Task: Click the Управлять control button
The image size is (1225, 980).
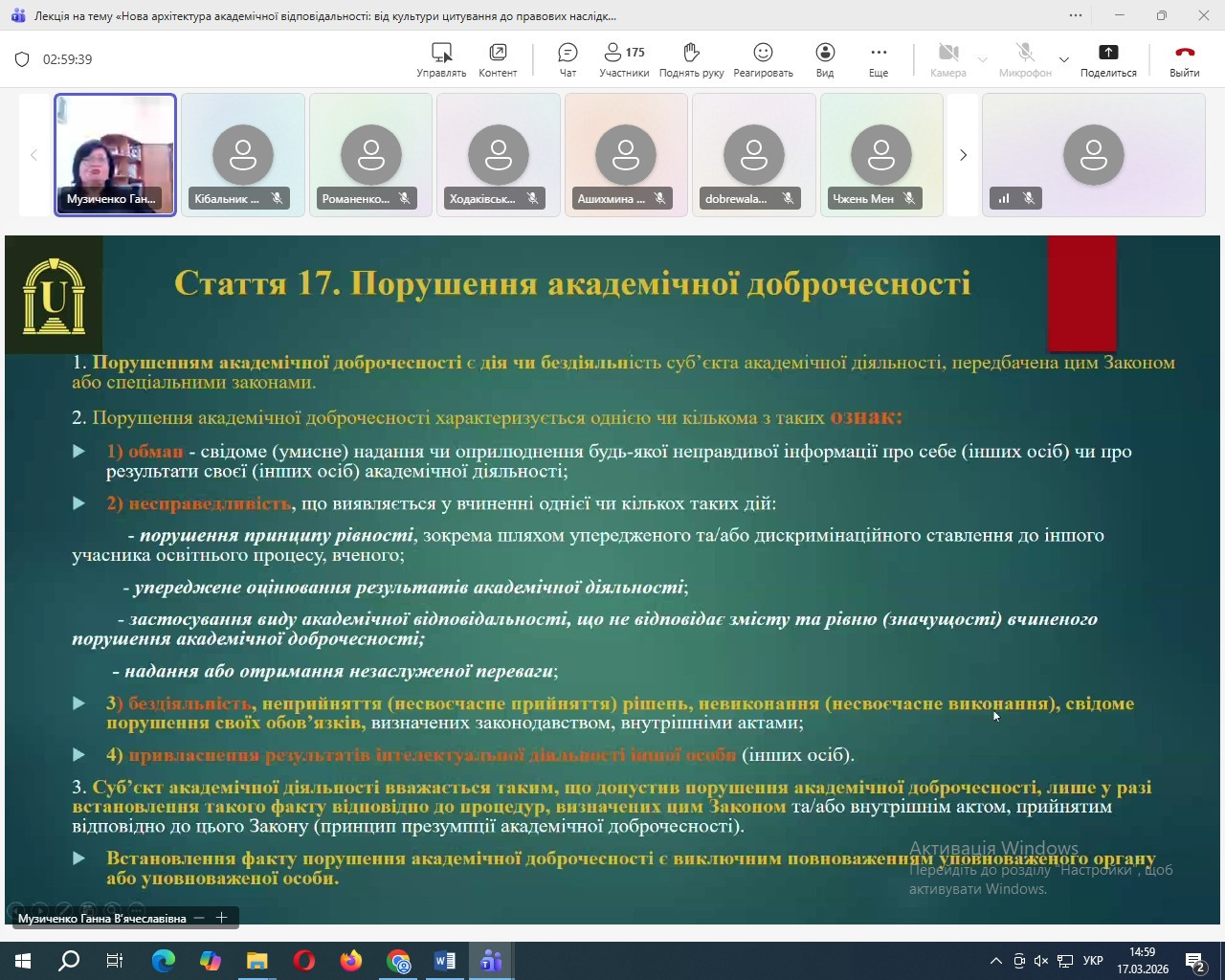Action: pyautogui.click(x=441, y=59)
